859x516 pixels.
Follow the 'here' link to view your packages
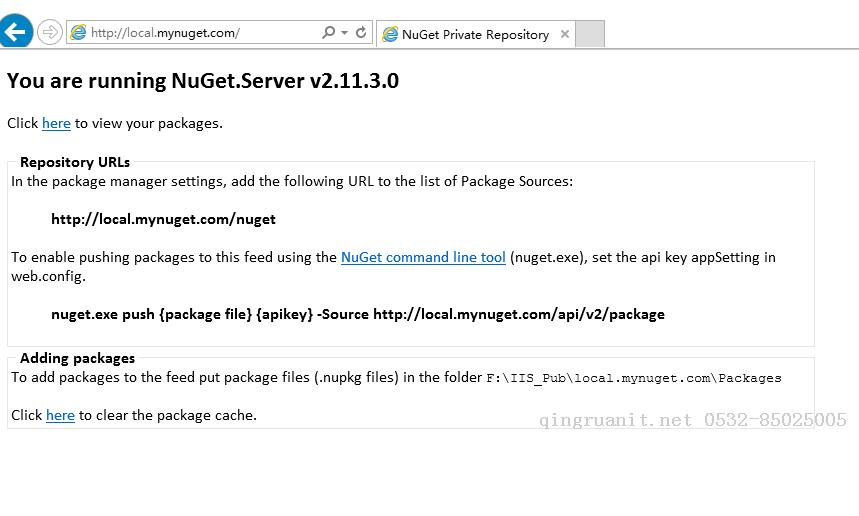pyautogui.click(x=56, y=123)
